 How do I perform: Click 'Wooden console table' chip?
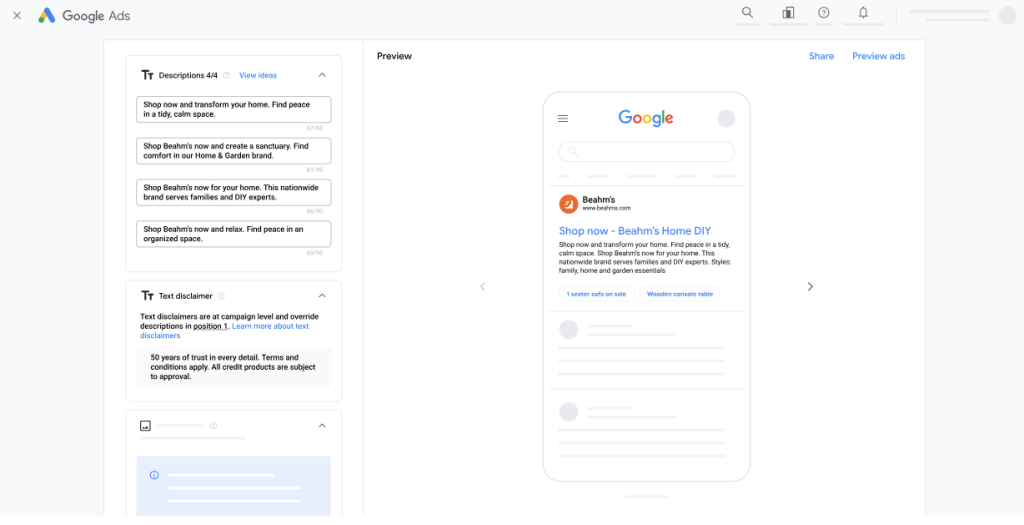[x=680, y=294]
